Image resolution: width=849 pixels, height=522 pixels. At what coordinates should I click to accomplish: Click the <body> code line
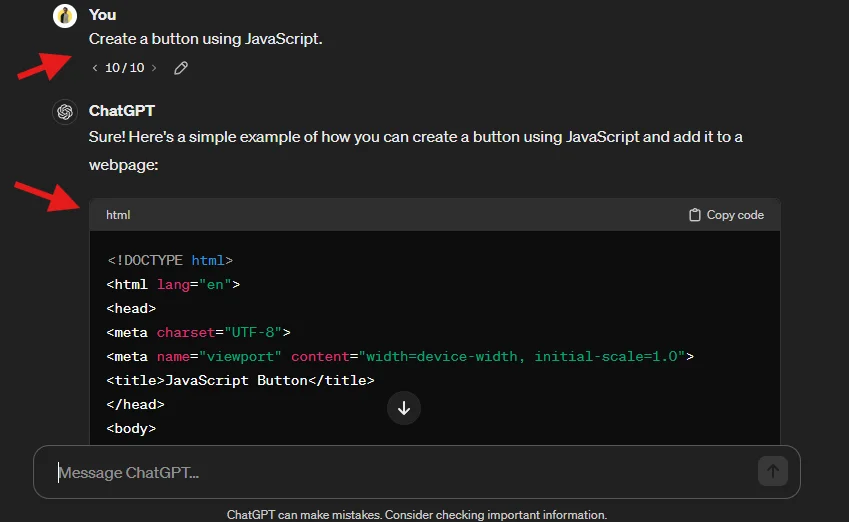131,428
